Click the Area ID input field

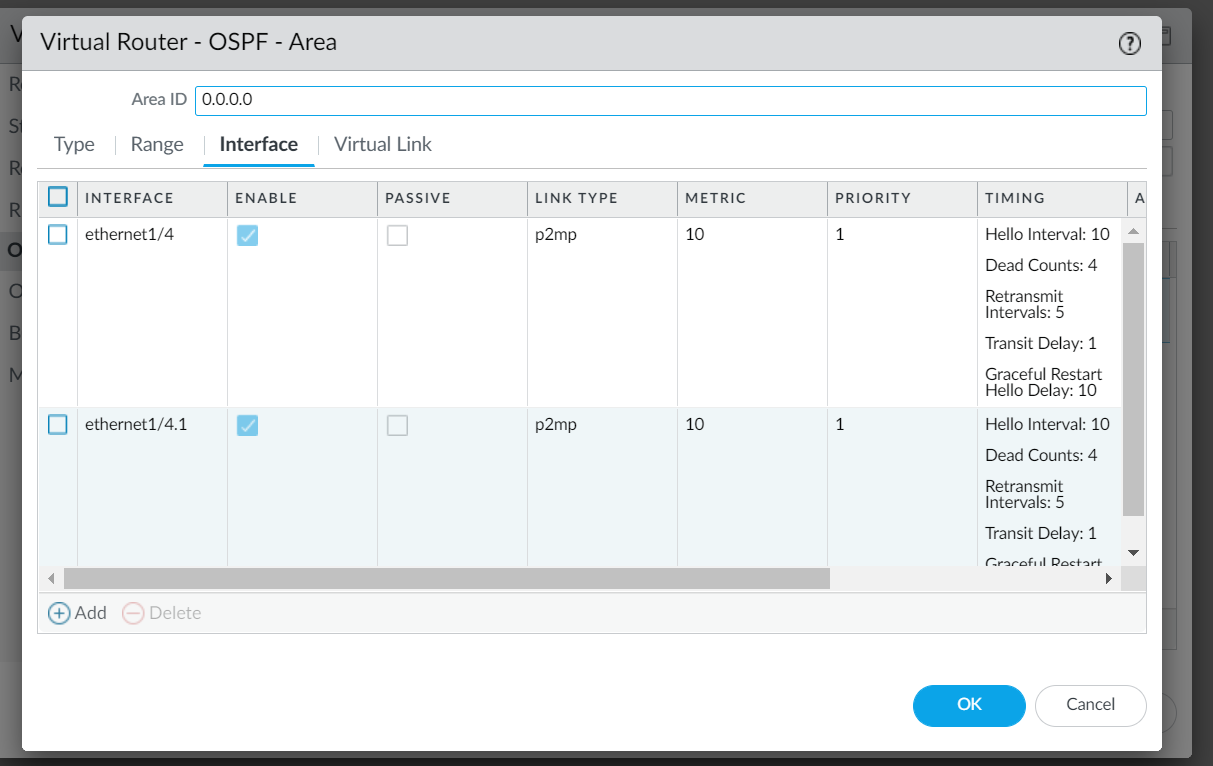pyautogui.click(x=670, y=100)
